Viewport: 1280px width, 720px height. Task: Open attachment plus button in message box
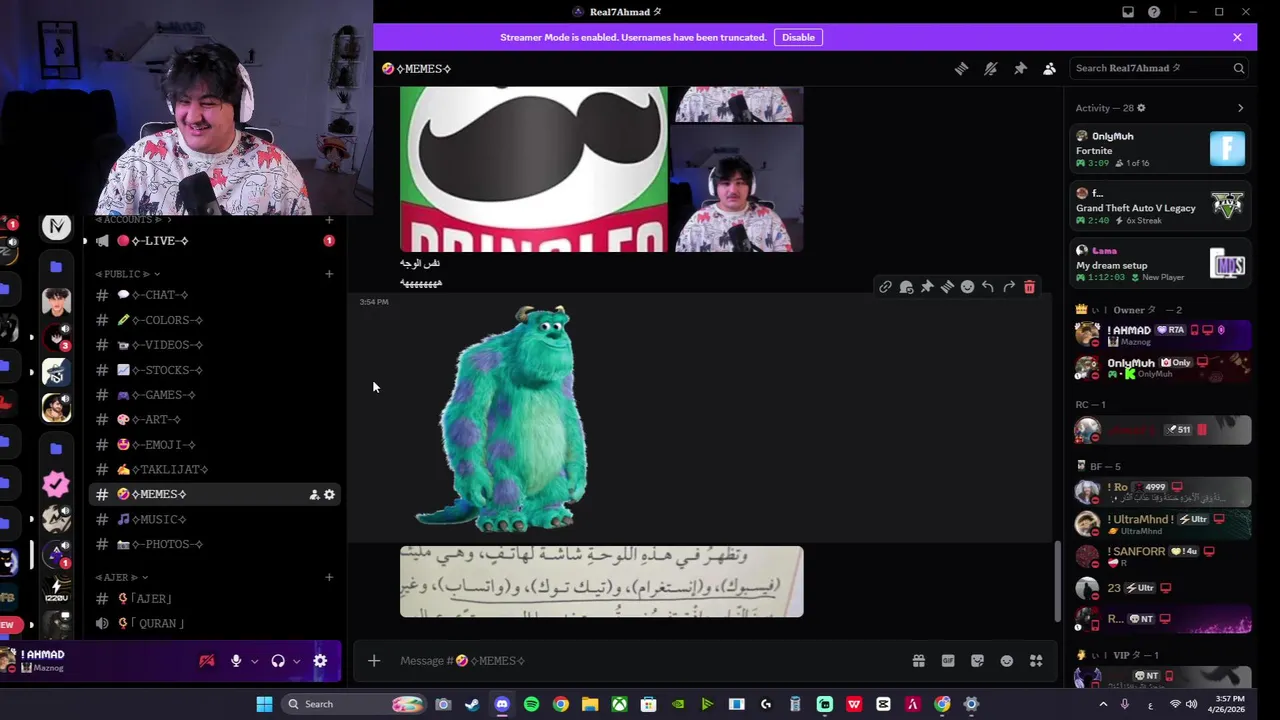pyautogui.click(x=374, y=661)
